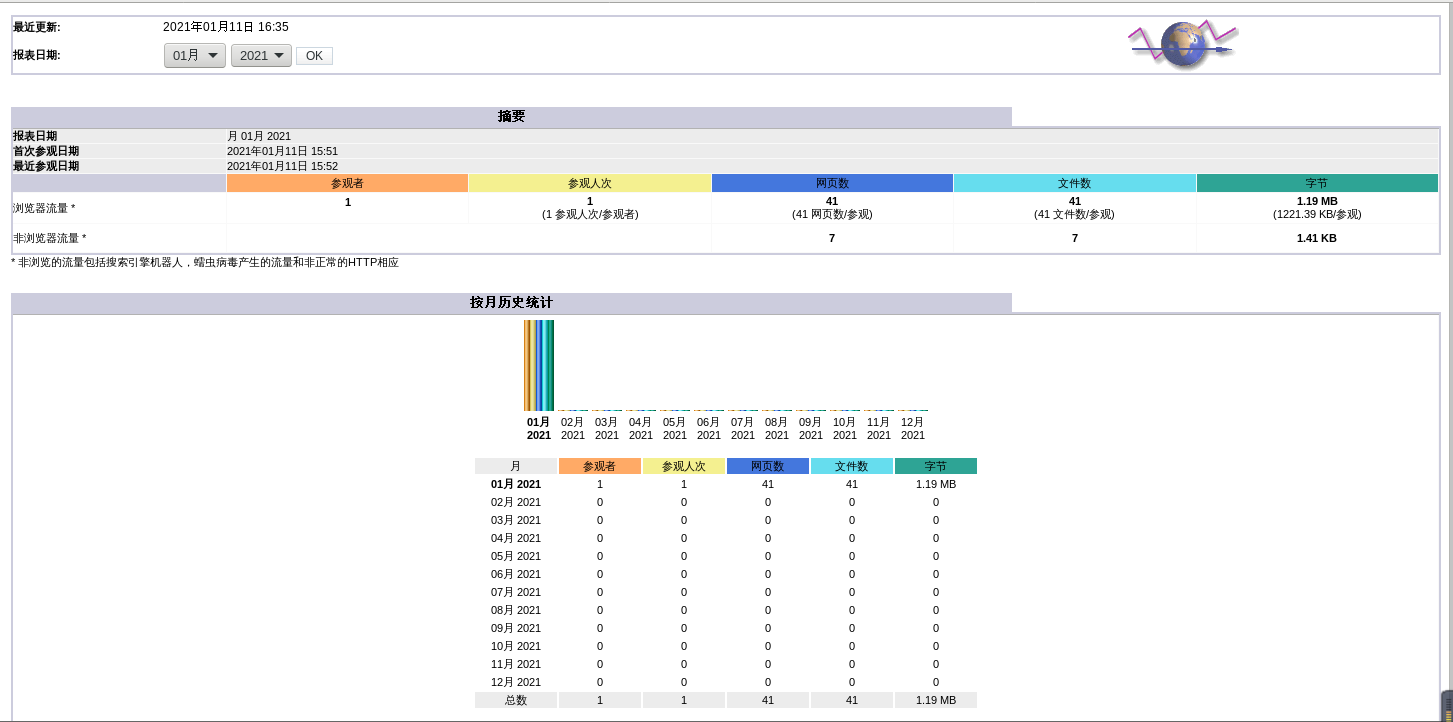Click the 浏览器流量 * row label
Image resolution: width=1453 pixels, height=722 pixels.
tap(44, 208)
